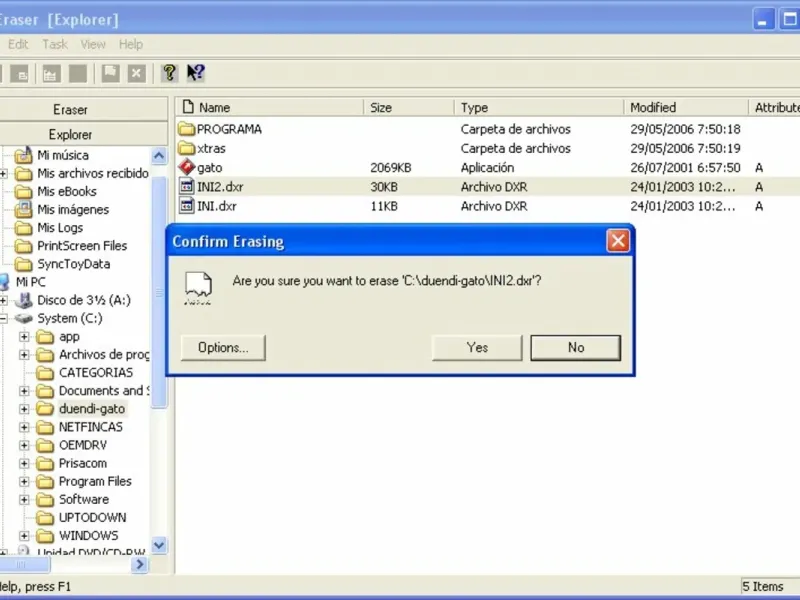Open the View menu

click(x=93, y=44)
